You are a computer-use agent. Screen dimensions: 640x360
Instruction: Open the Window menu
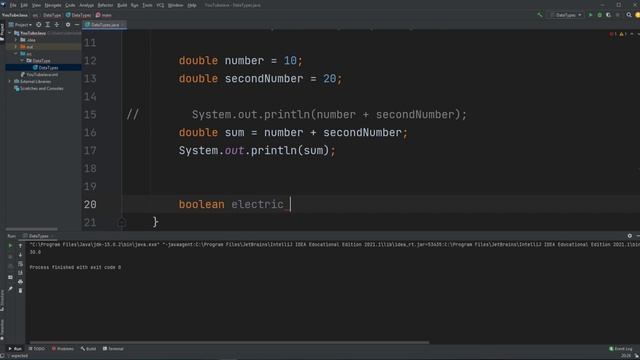176,5
